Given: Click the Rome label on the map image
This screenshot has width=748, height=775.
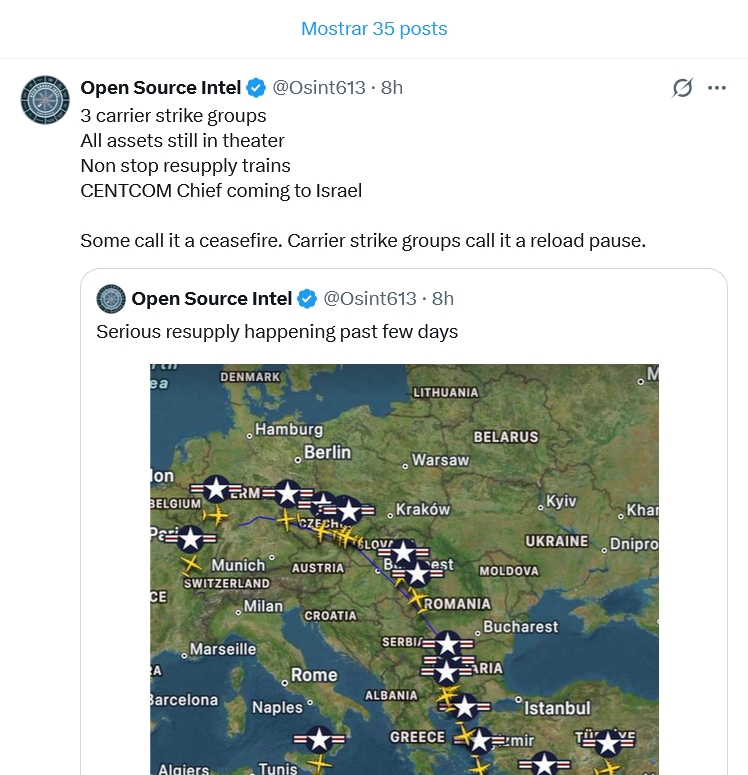Looking at the screenshot, I should click(314, 675).
